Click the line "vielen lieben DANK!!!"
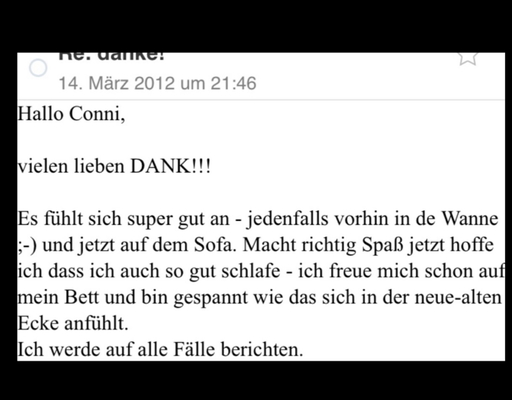 click(x=114, y=166)
